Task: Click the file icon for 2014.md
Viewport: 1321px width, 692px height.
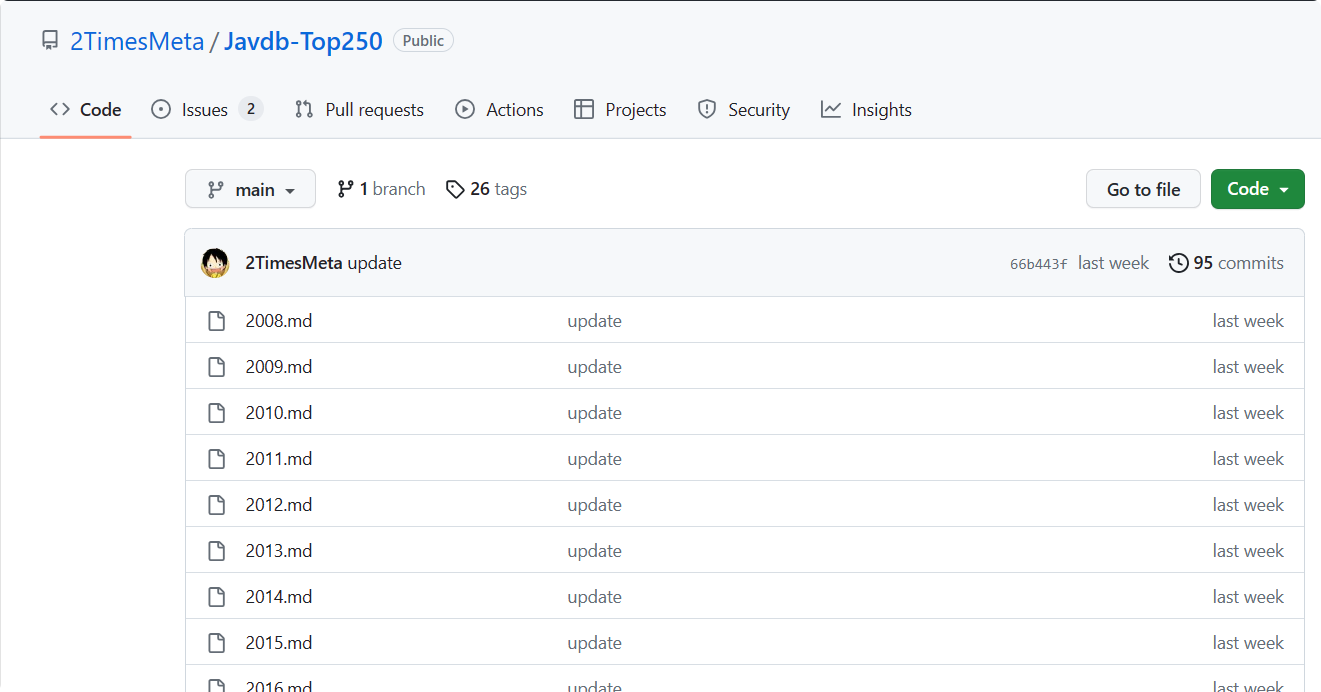Action: point(216,597)
